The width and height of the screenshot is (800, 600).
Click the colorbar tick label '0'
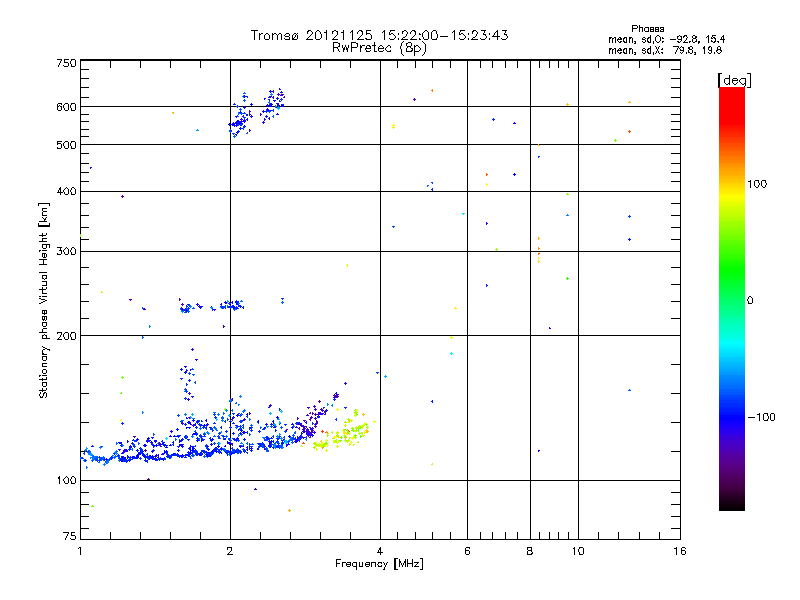click(750, 301)
